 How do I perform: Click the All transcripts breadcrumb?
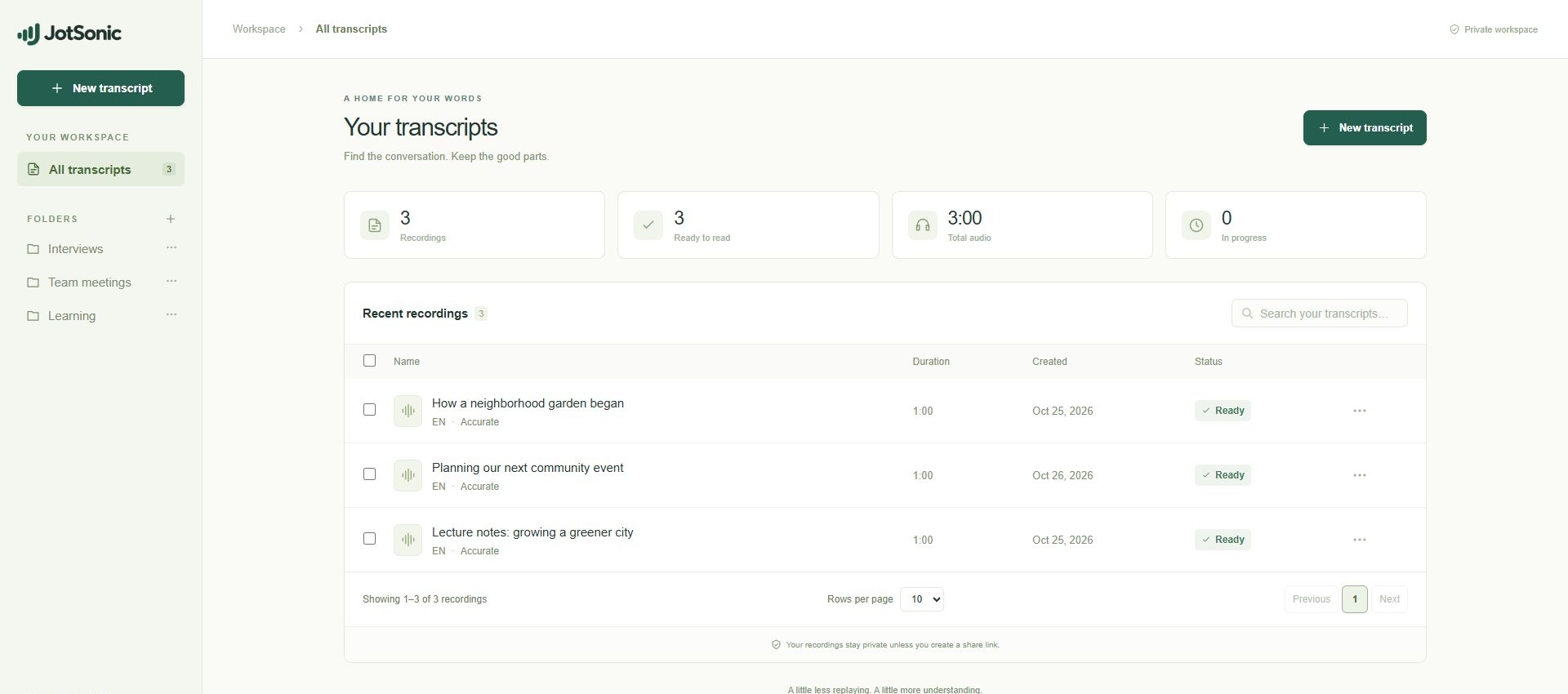point(351,29)
